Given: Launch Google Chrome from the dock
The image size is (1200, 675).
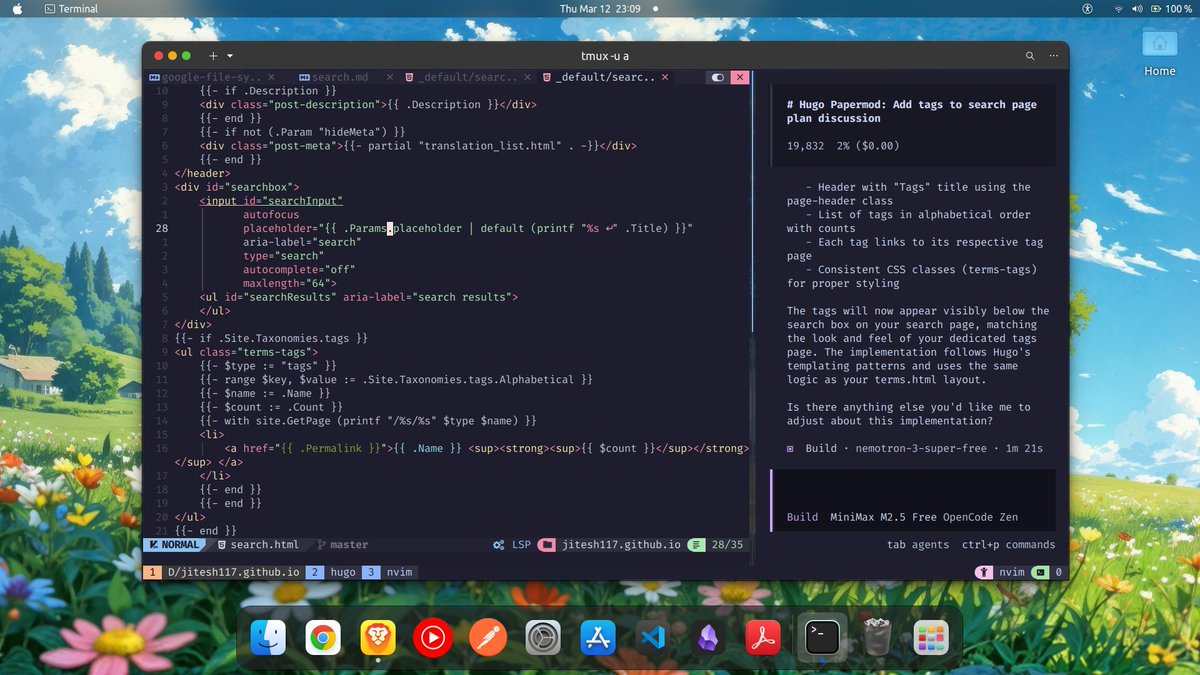Looking at the screenshot, I should point(323,637).
